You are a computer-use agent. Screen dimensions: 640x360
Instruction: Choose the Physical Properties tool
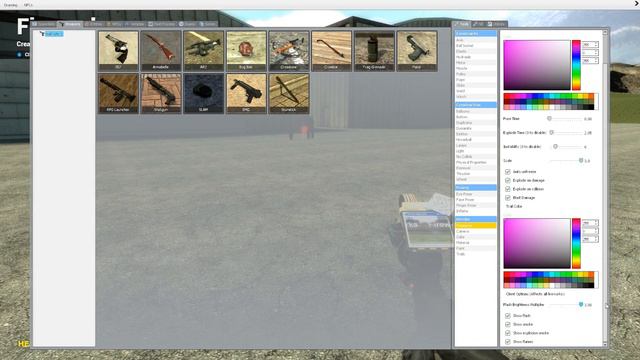click(x=476, y=162)
